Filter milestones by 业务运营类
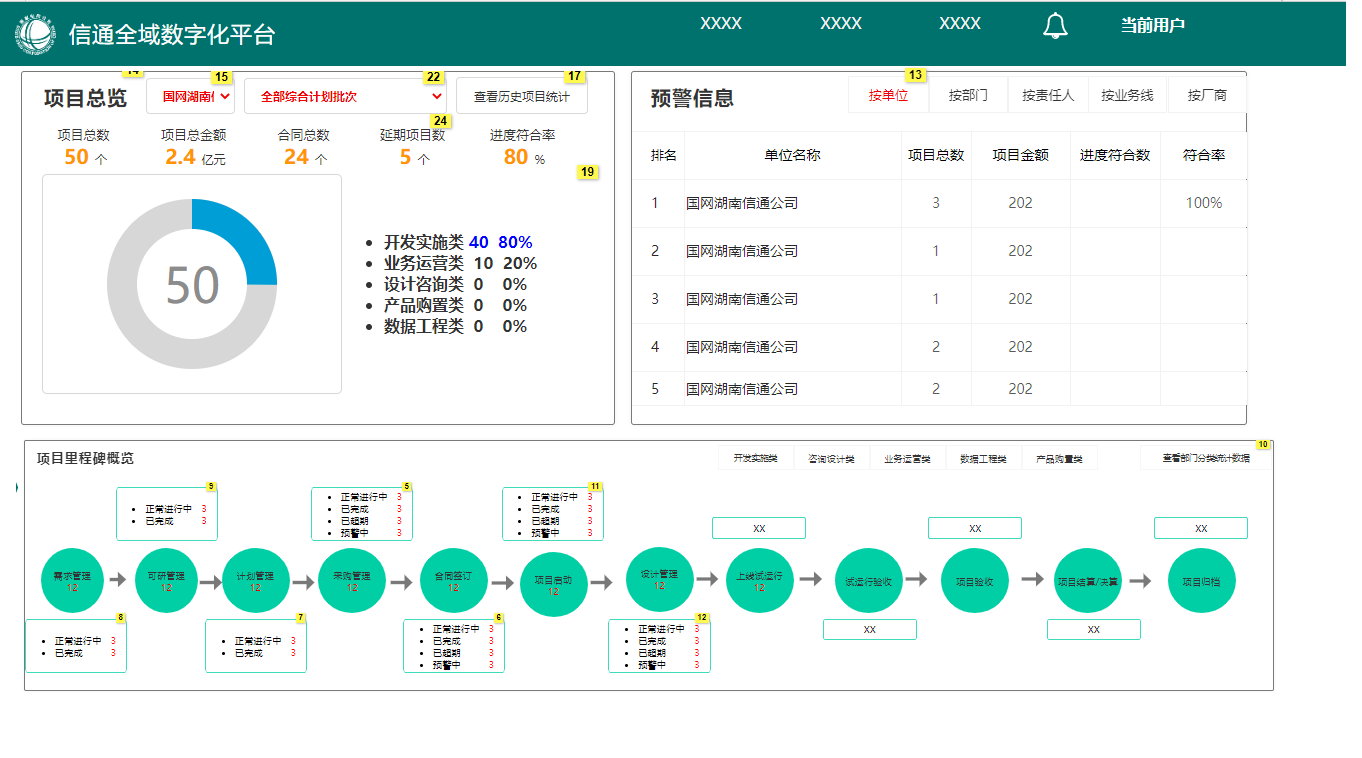Viewport: 1362px width, 758px height. coord(908,458)
